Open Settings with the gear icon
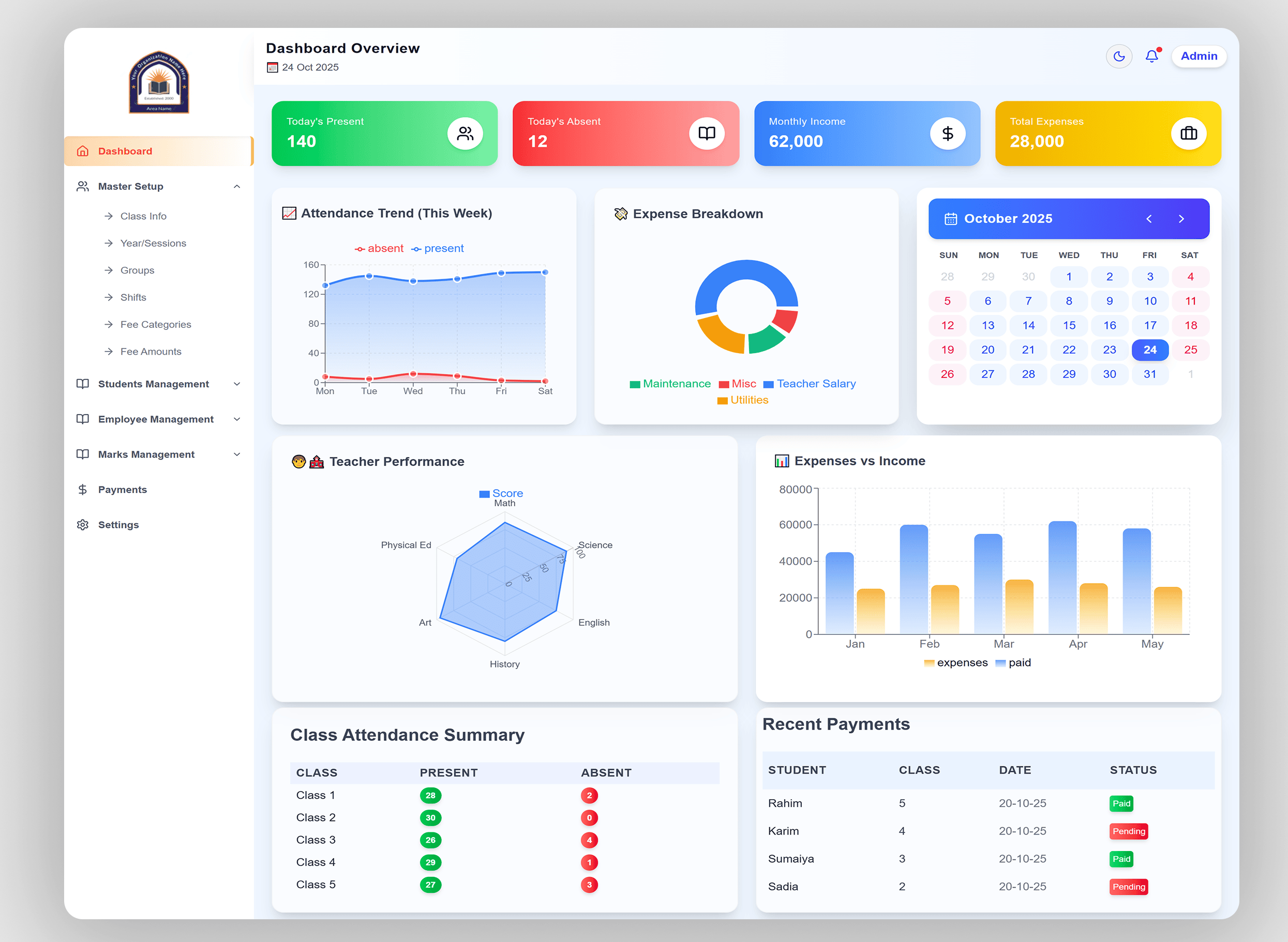 point(83,525)
